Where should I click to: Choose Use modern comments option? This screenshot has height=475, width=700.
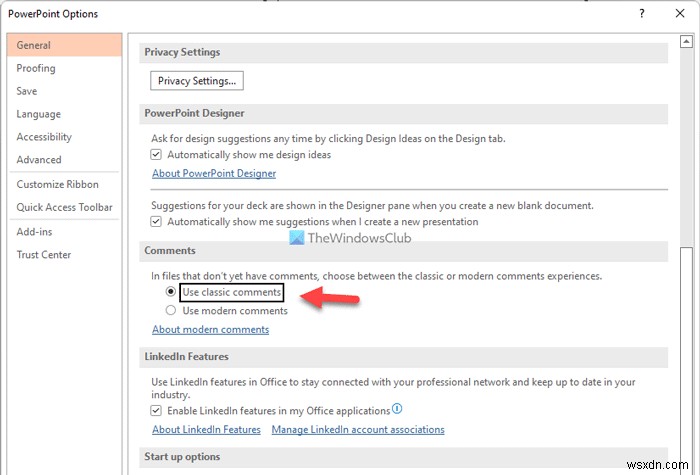[171, 311]
